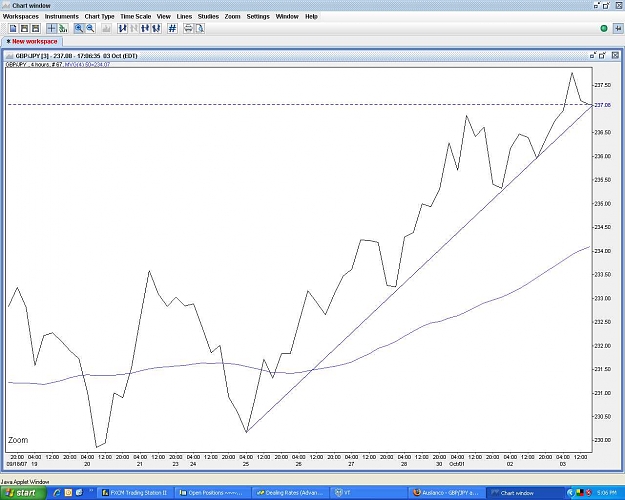Click the blue study label link
This screenshot has width=625, height=500.
[x=87, y=65]
